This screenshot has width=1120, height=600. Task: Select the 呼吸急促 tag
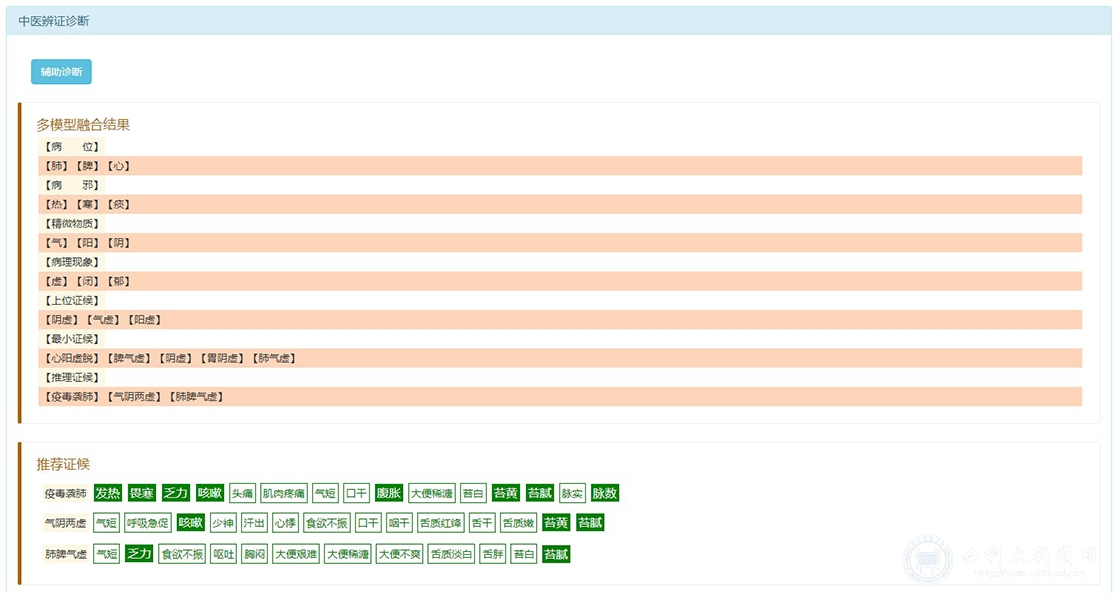(x=148, y=523)
